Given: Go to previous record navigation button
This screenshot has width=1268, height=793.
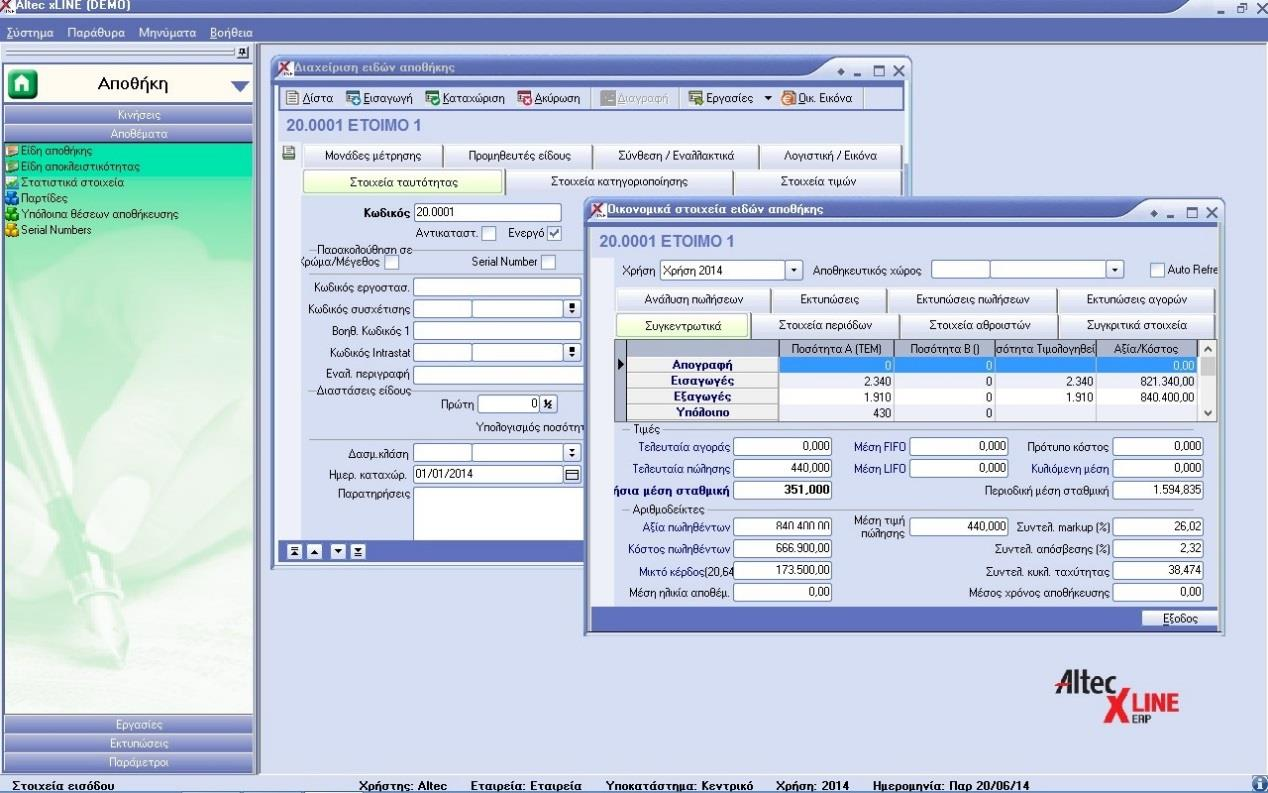Looking at the screenshot, I should (x=315, y=551).
